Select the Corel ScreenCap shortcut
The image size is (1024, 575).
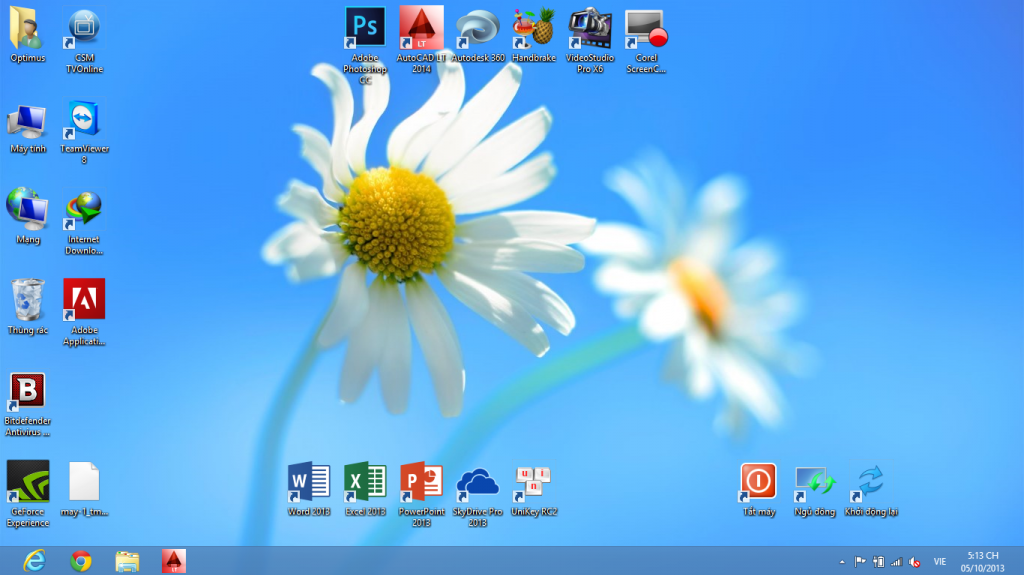coord(645,28)
